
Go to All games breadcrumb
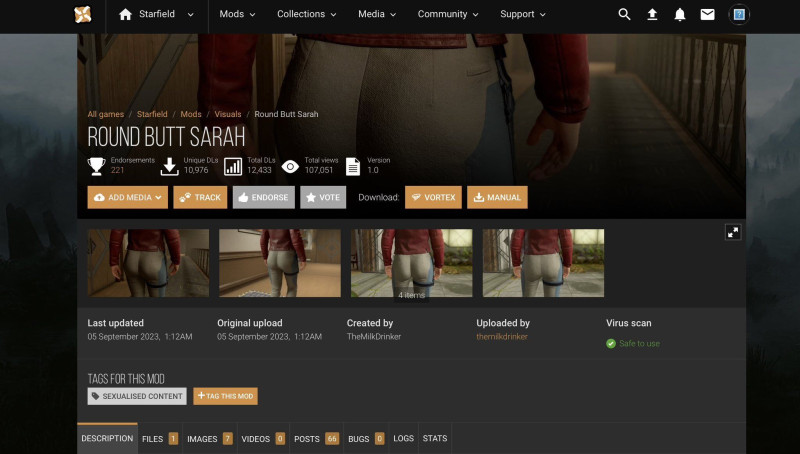(106, 114)
